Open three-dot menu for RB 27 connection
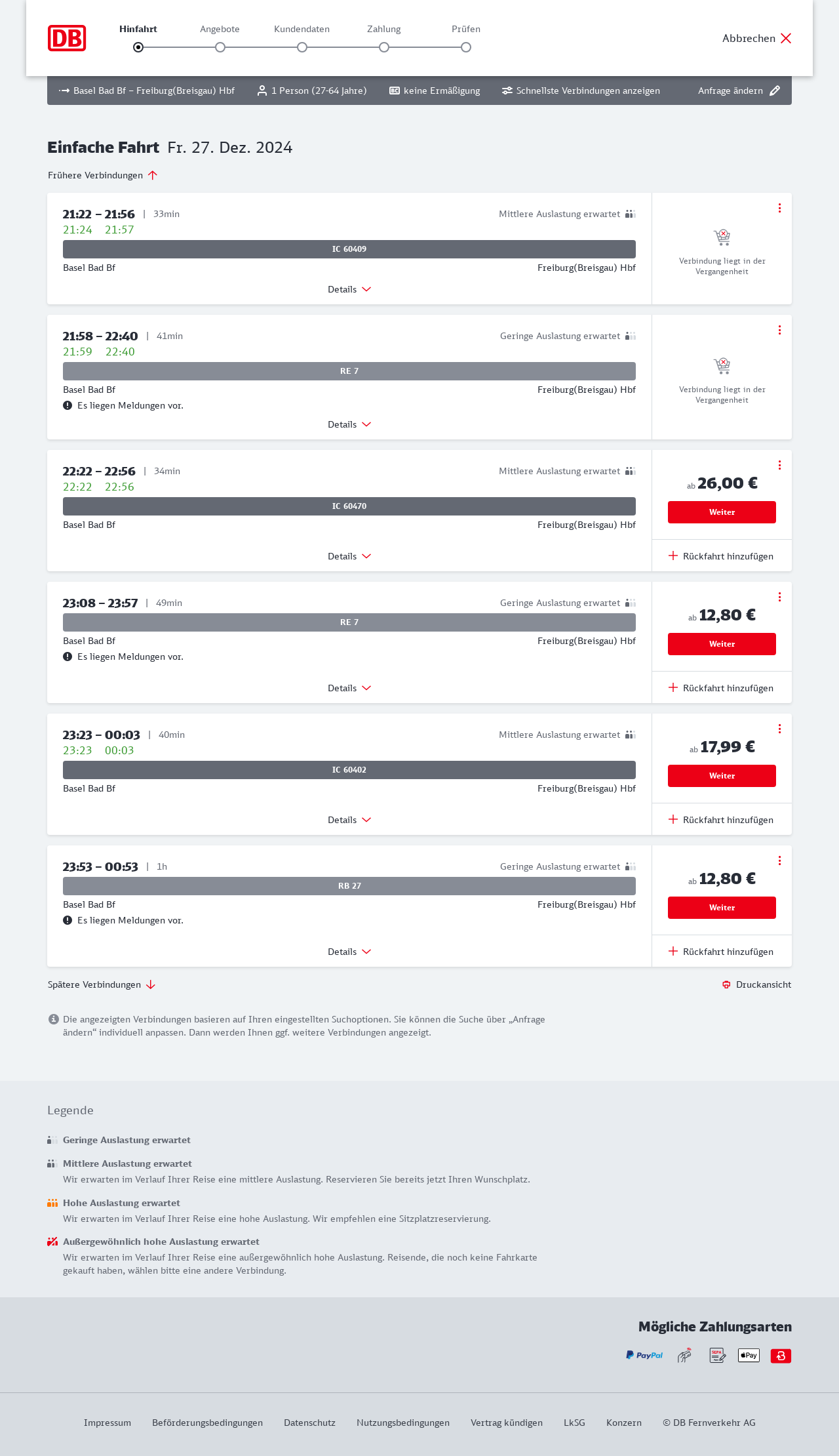This screenshot has width=839, height=1456. click(779, 860)
